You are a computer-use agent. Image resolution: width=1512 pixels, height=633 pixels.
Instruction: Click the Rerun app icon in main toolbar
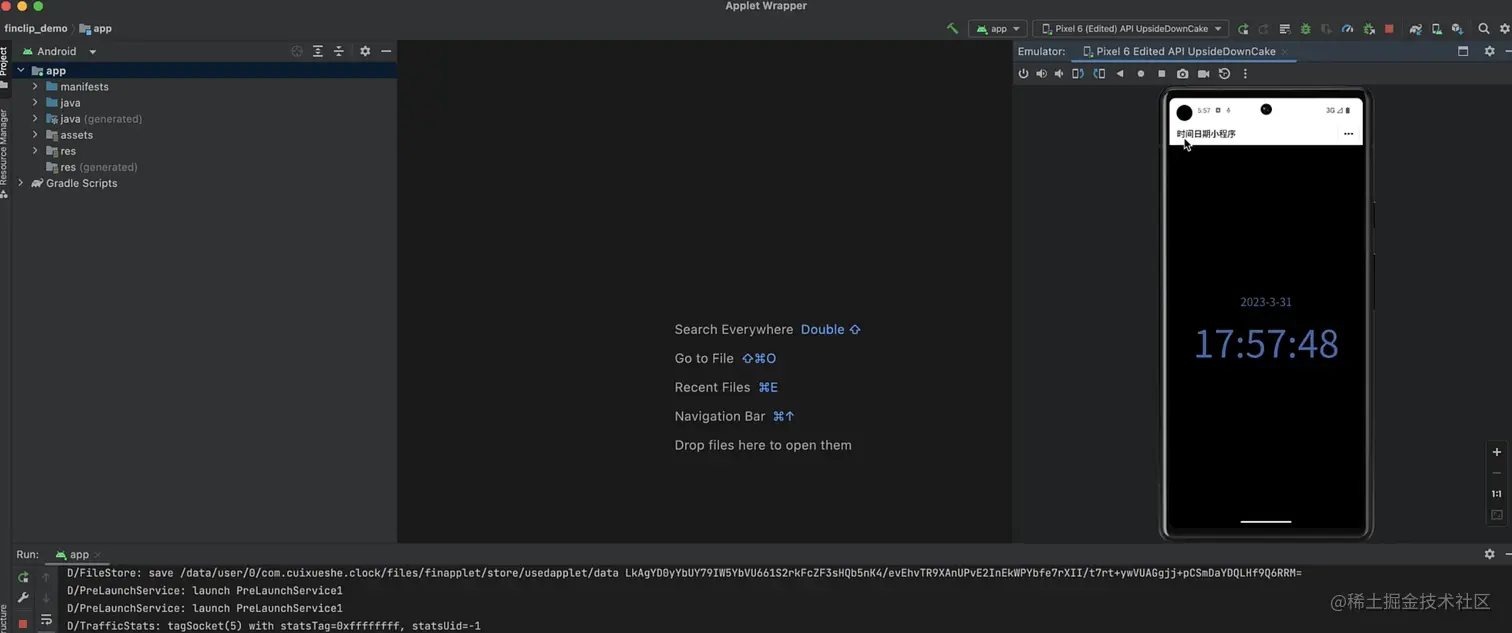click(1243, 29)
